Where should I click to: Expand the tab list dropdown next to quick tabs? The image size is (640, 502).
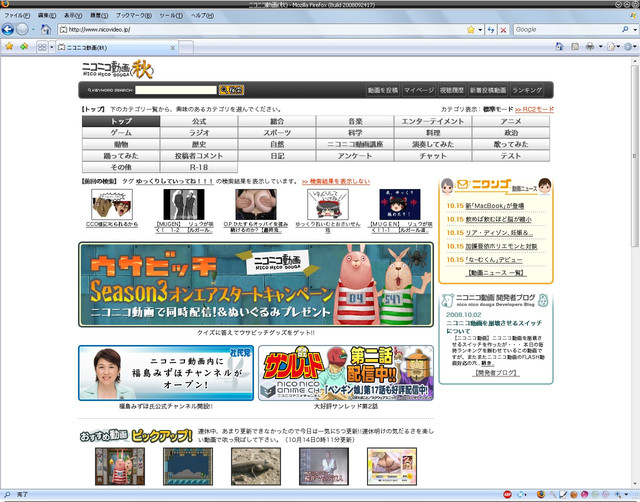click(51, 47)
